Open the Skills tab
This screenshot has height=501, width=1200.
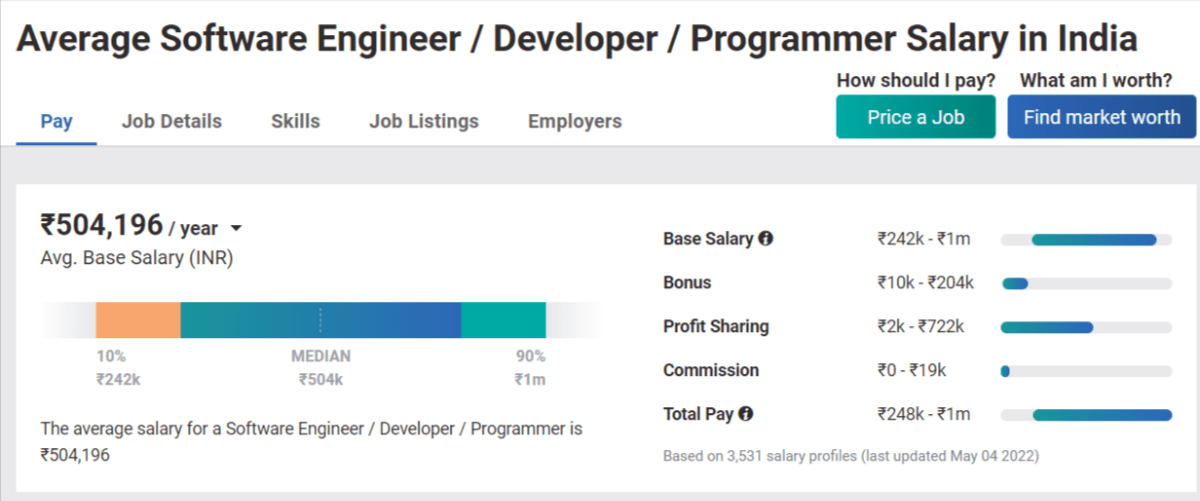click(295, 122)
